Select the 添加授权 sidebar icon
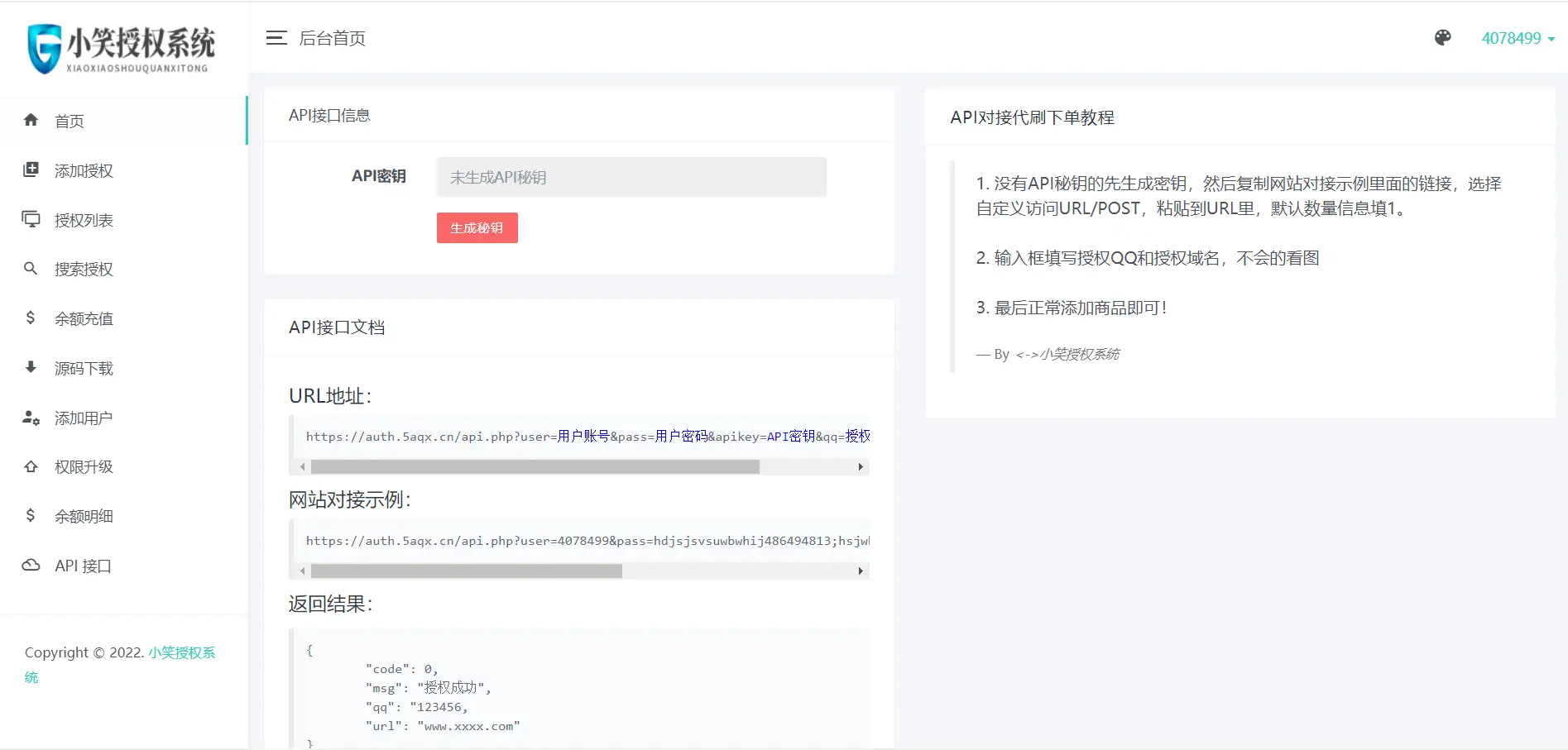Screen dimensions: 1568x750 [x=31, y=170]
